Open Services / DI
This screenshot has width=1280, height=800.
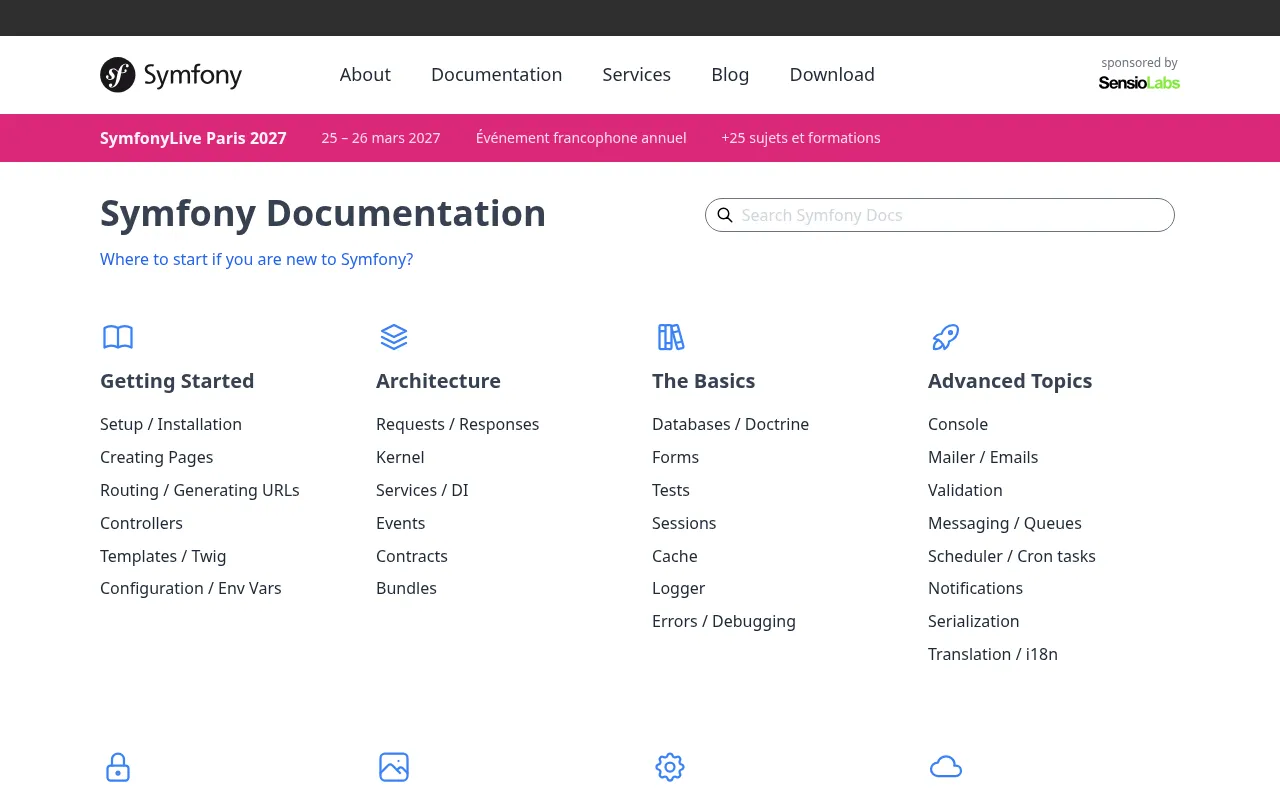pyautogui.click(x=422, y=490)
